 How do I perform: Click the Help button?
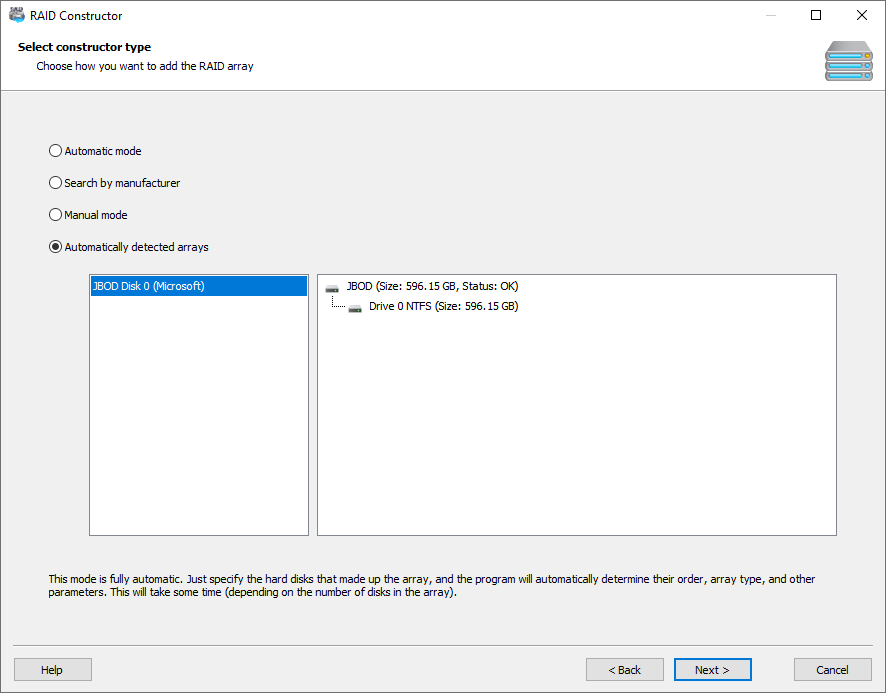tap(52, 669)
